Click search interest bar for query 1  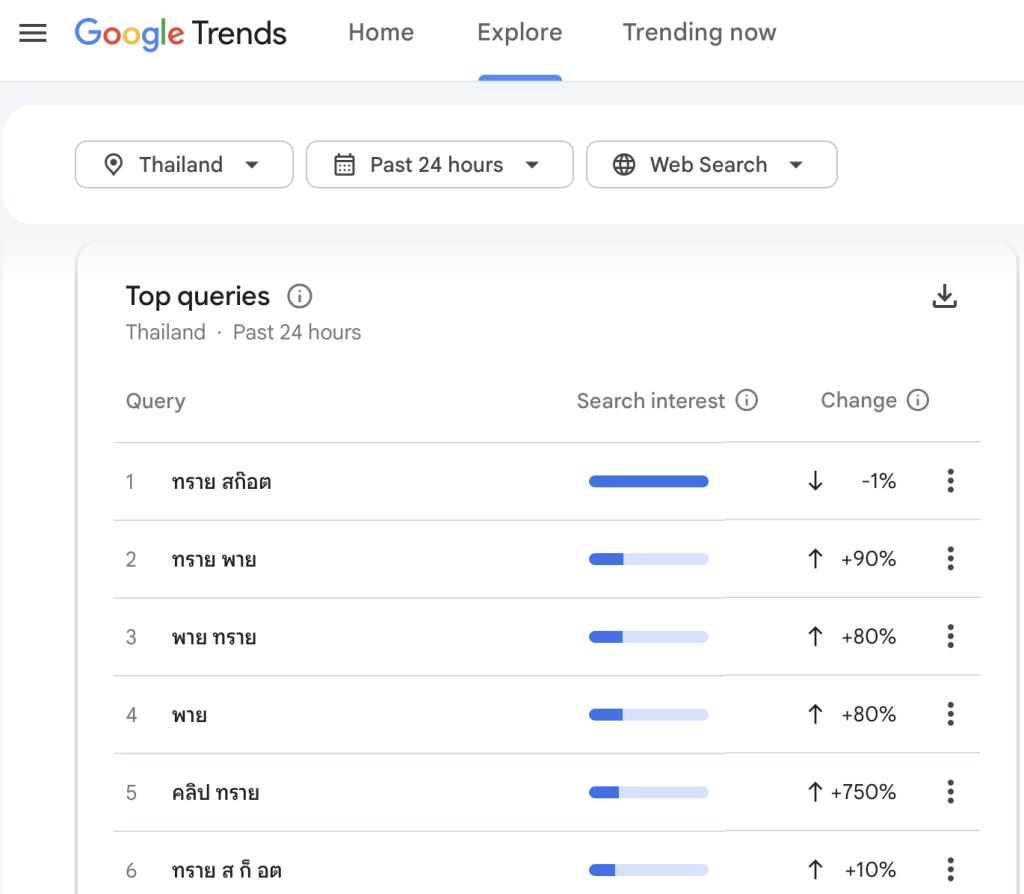click(648, 481)
